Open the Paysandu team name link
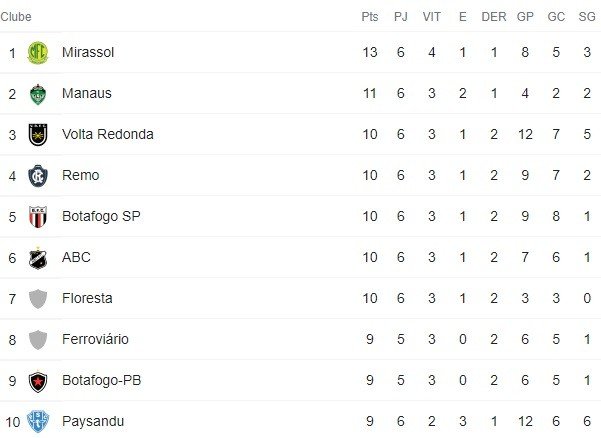Screen dimensions: 601x438 tap(93, 421)
